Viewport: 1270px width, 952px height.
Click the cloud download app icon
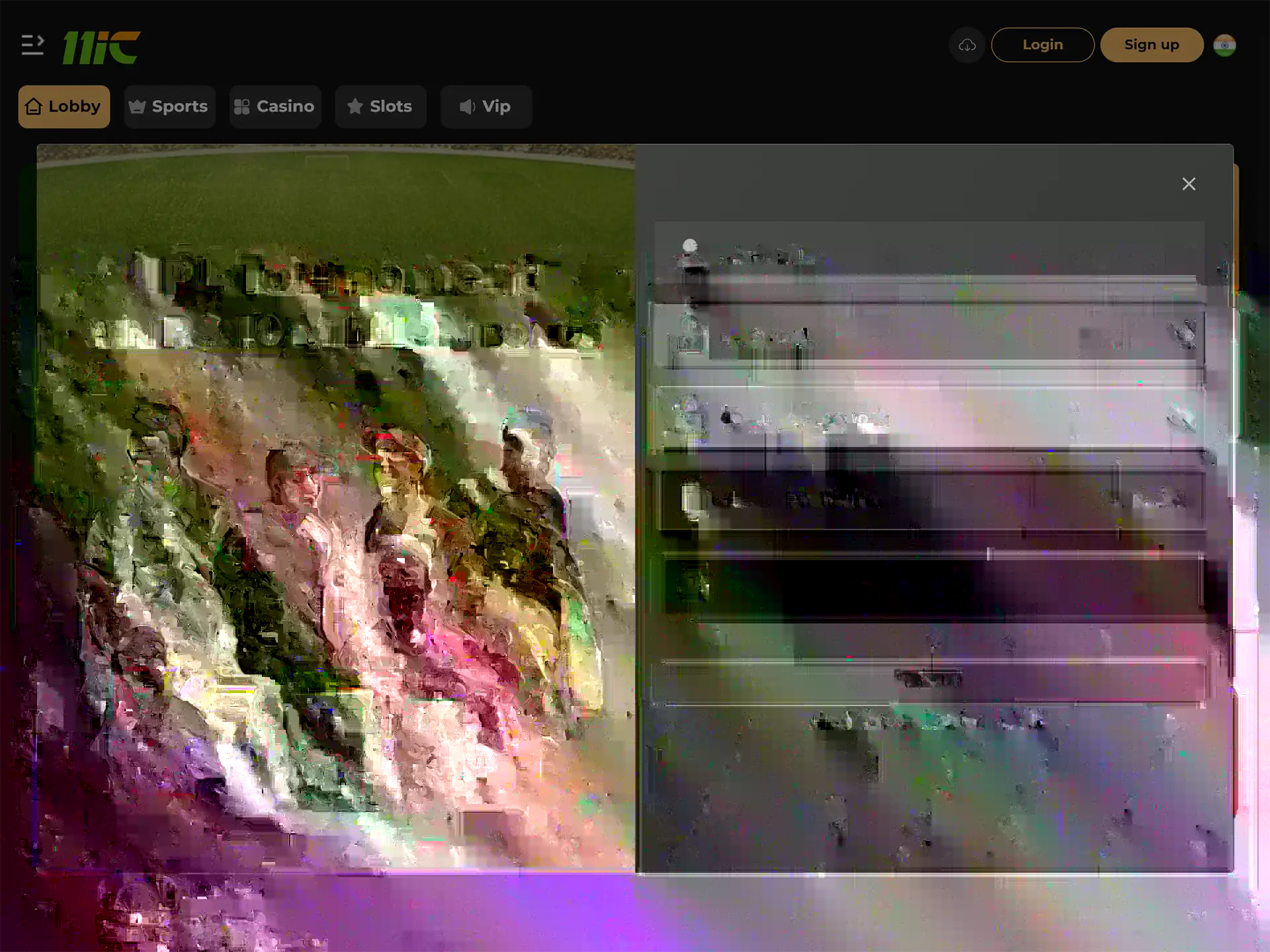[x=967, y=45]
